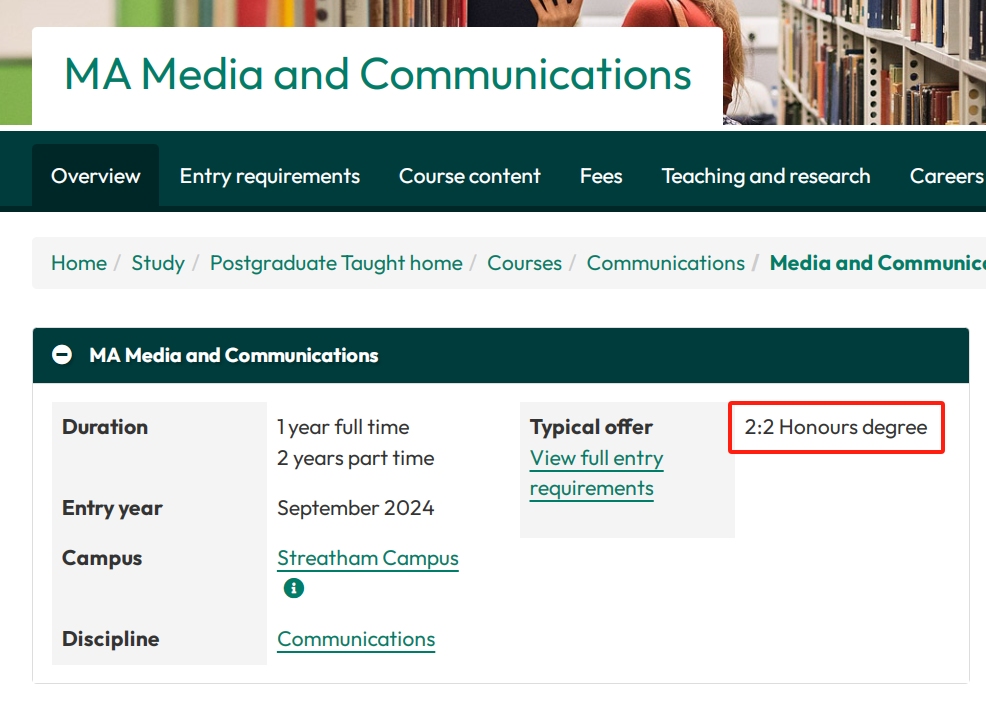Collapse the MA Media and Communications panel
Viewport: 986px width, 707px height.
[x=62, y=355]
